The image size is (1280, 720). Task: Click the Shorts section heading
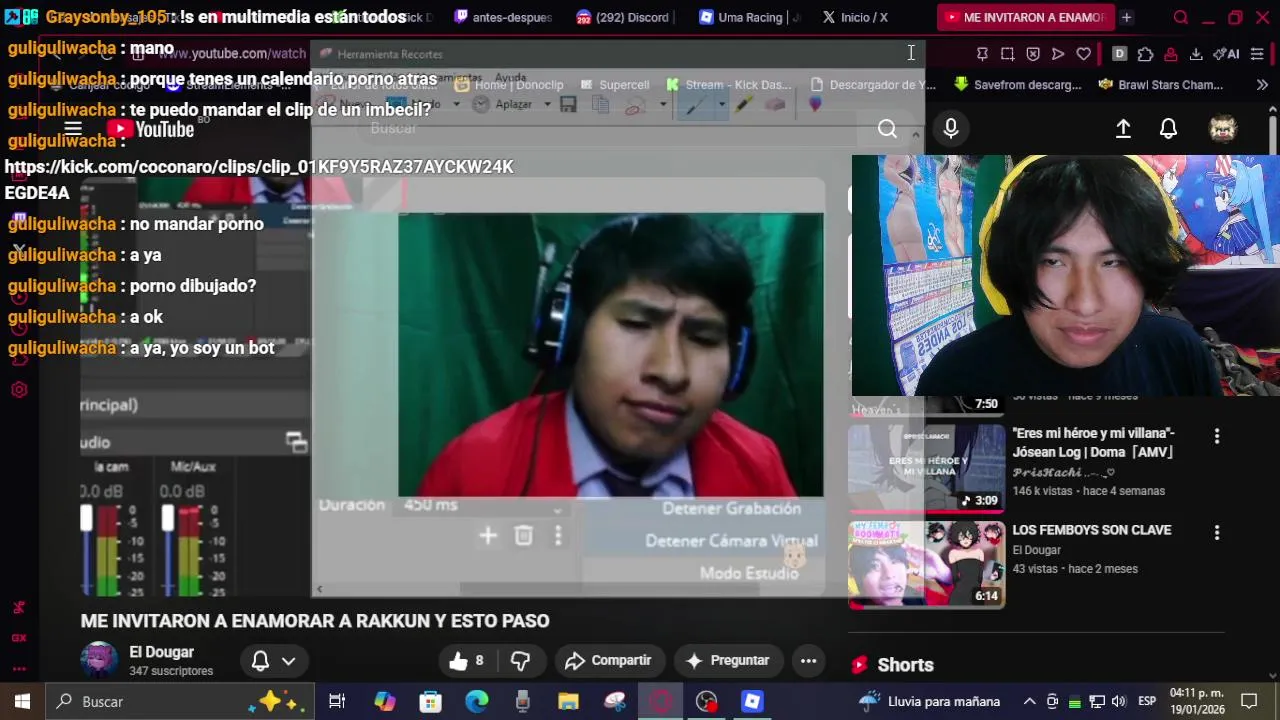905,665
